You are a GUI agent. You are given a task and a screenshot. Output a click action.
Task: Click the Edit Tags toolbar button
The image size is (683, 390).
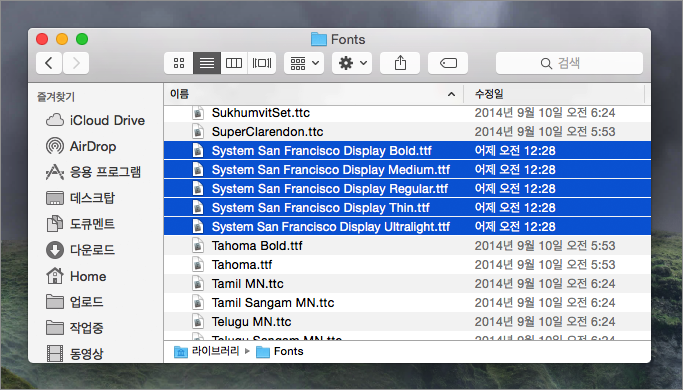tap(448, 63)
